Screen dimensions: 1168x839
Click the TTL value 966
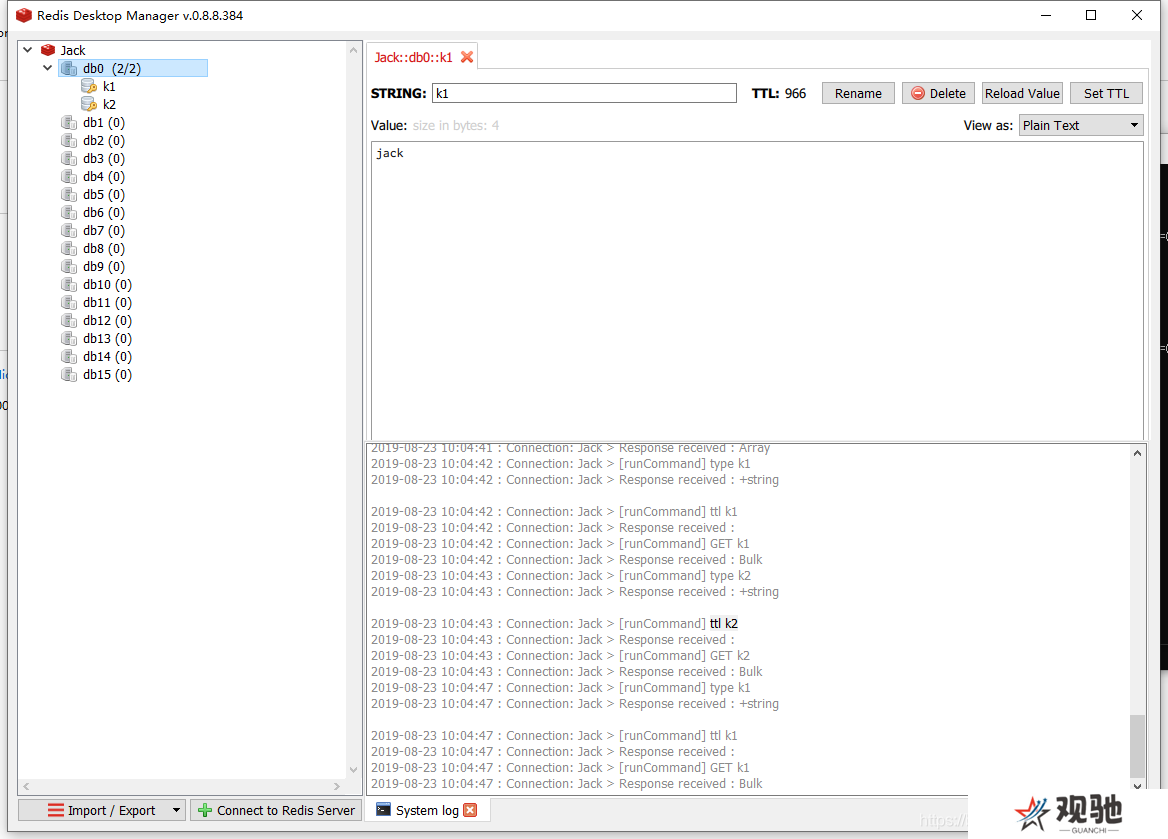point(795,93)
